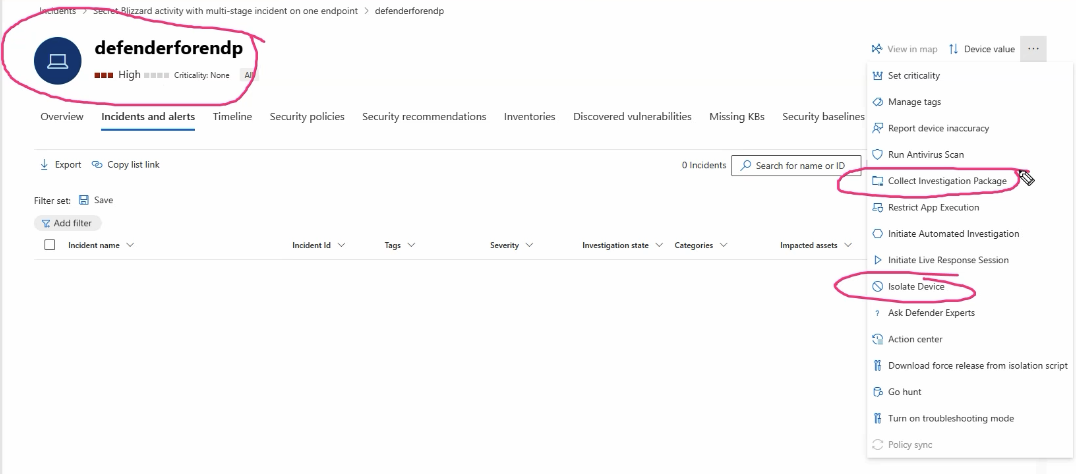Select Isolate Device from the menu
This screenshot has width=1076, height=474.
[916, 287]
